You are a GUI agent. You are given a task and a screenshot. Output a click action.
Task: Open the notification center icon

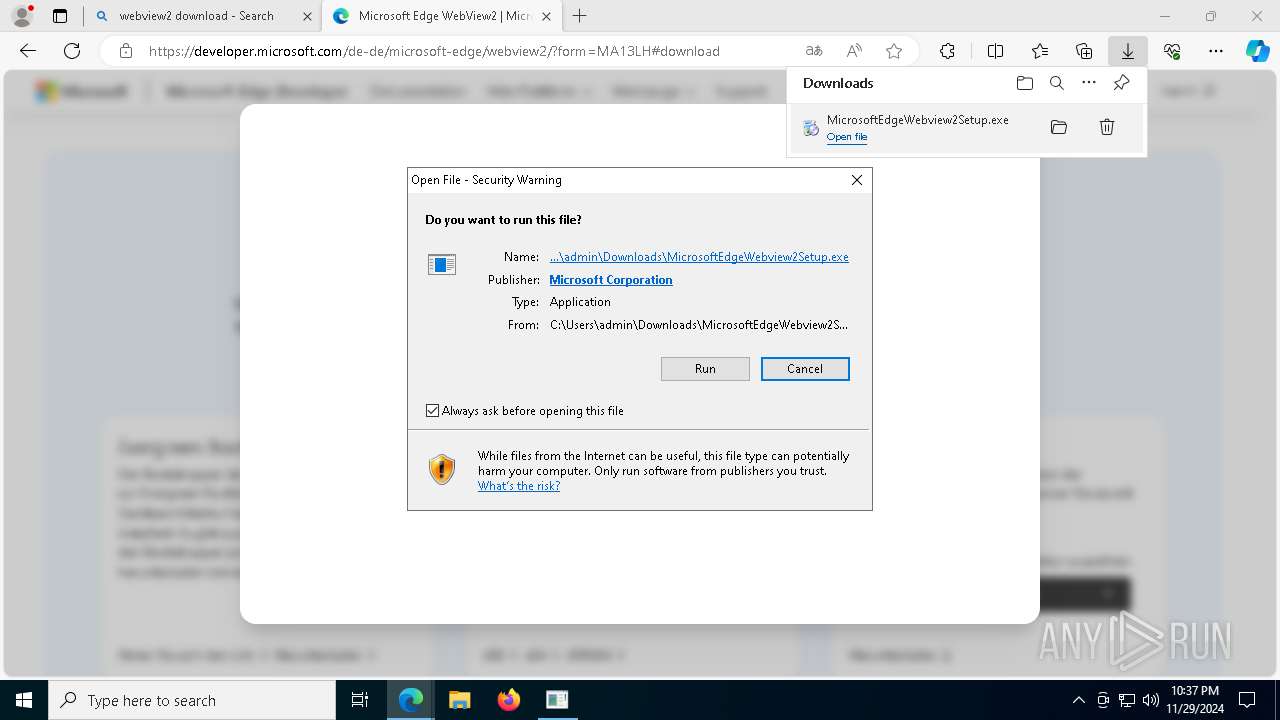coord(1247,700)
